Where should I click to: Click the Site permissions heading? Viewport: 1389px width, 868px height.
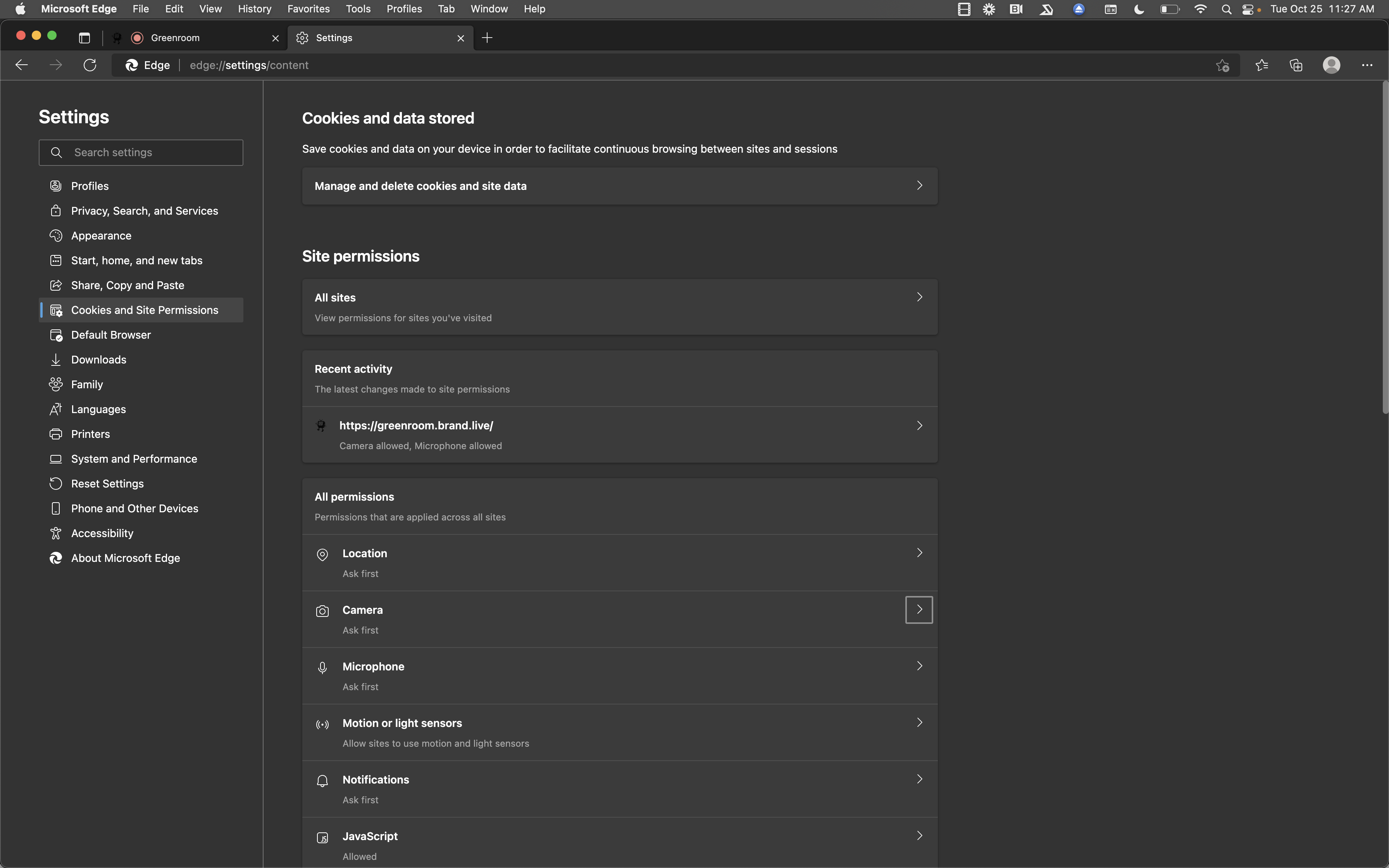click(x=361, y=256)
